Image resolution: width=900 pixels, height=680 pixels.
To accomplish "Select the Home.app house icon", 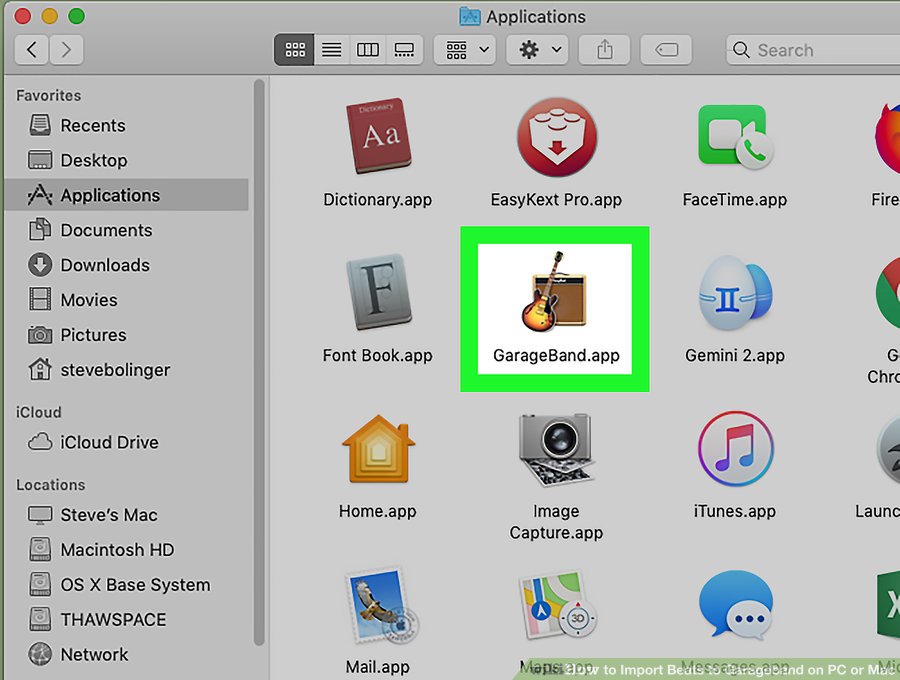I will click(x=378, y=449).
